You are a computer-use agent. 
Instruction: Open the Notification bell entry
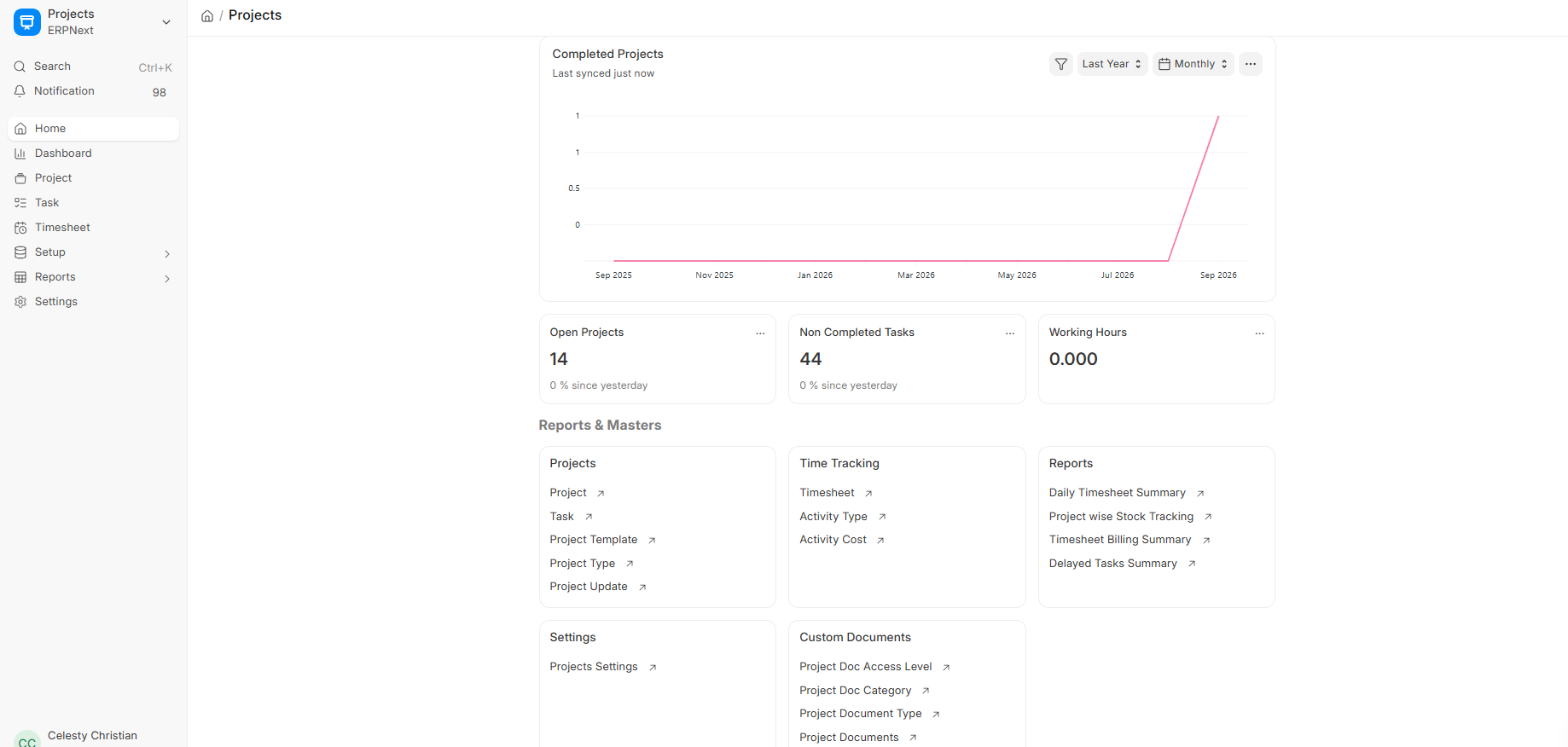pos(93,91)
